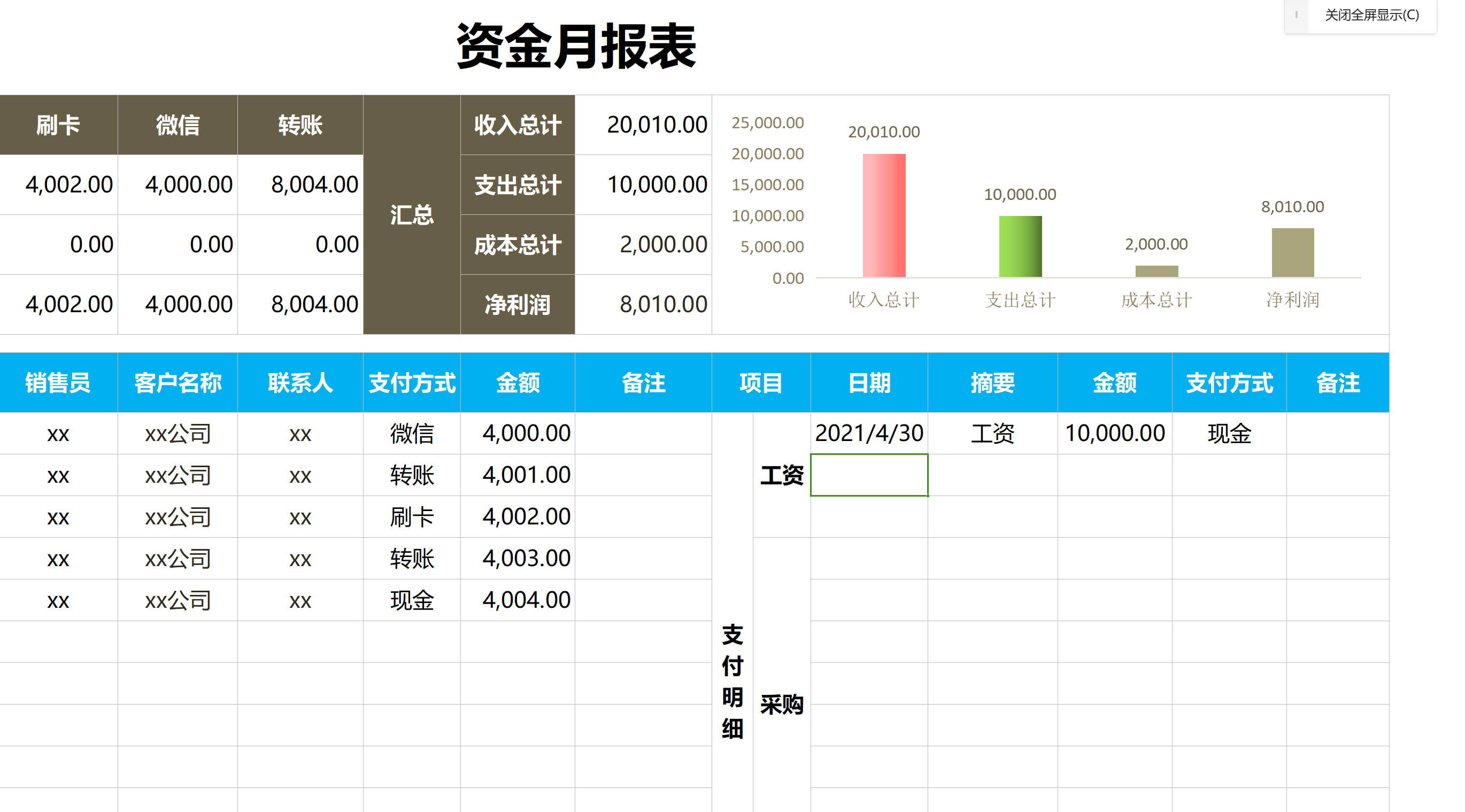This screenshot has width=1465, height=812.
Task: Click the 8,004.00 cell directly under the 转账 header
Action: (300, 185)
